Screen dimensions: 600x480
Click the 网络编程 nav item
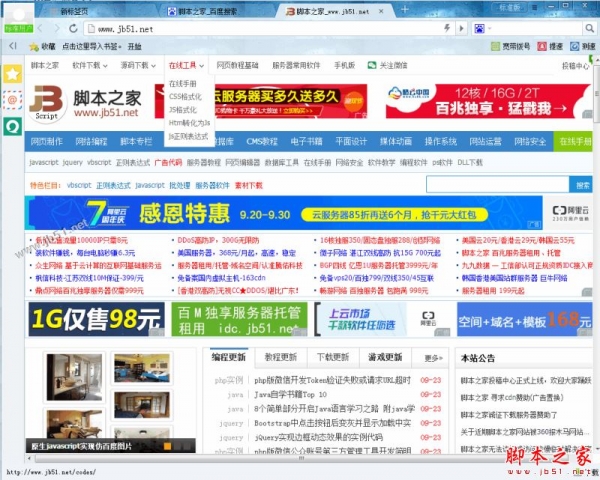pyautogui.click(x=91, y=142)
